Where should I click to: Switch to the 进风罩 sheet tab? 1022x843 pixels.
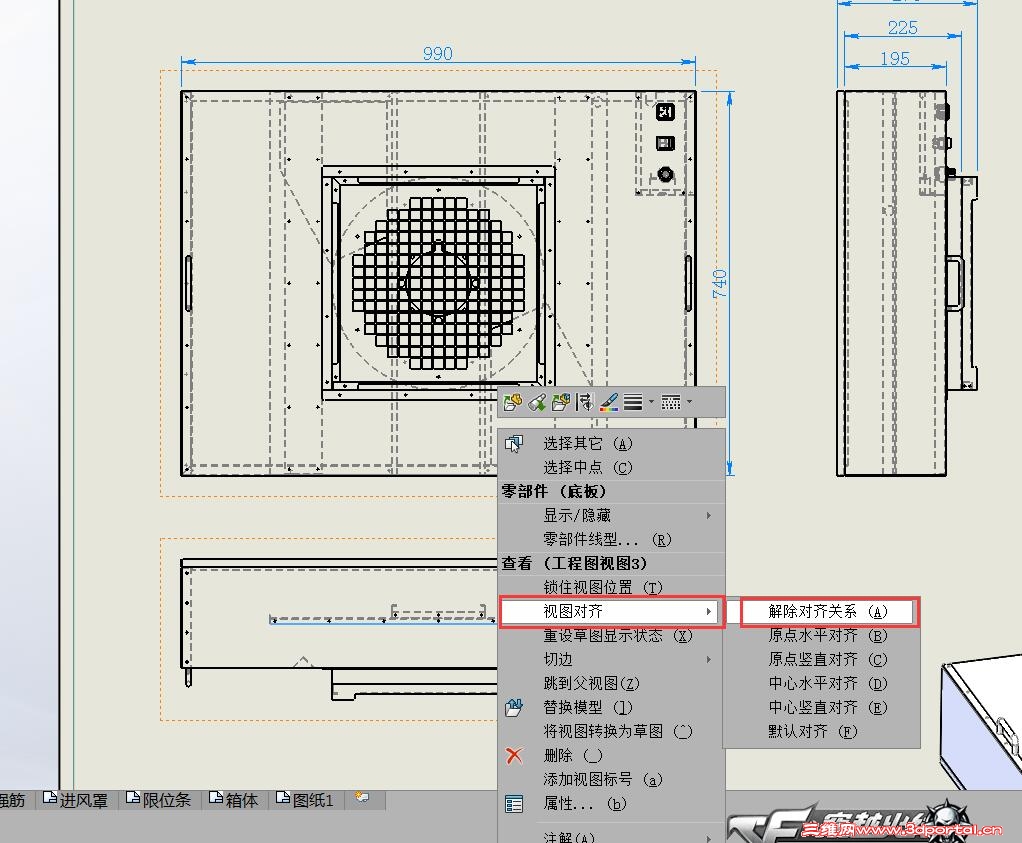[76, 799]
